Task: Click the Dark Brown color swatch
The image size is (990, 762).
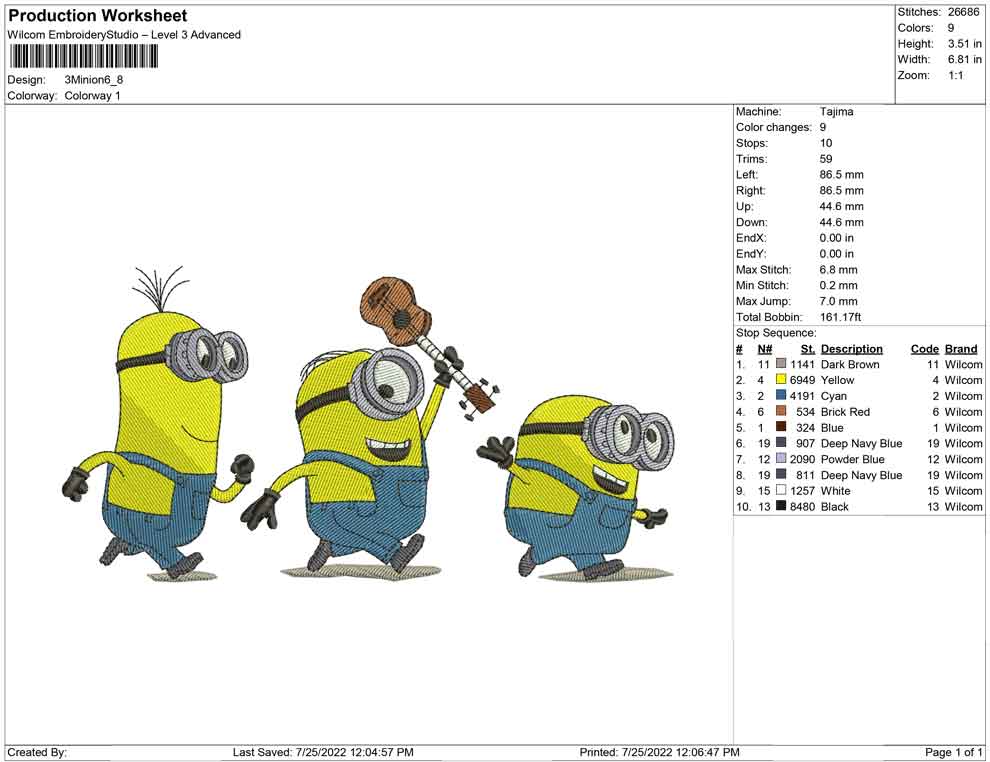Action: click(781, 364)
